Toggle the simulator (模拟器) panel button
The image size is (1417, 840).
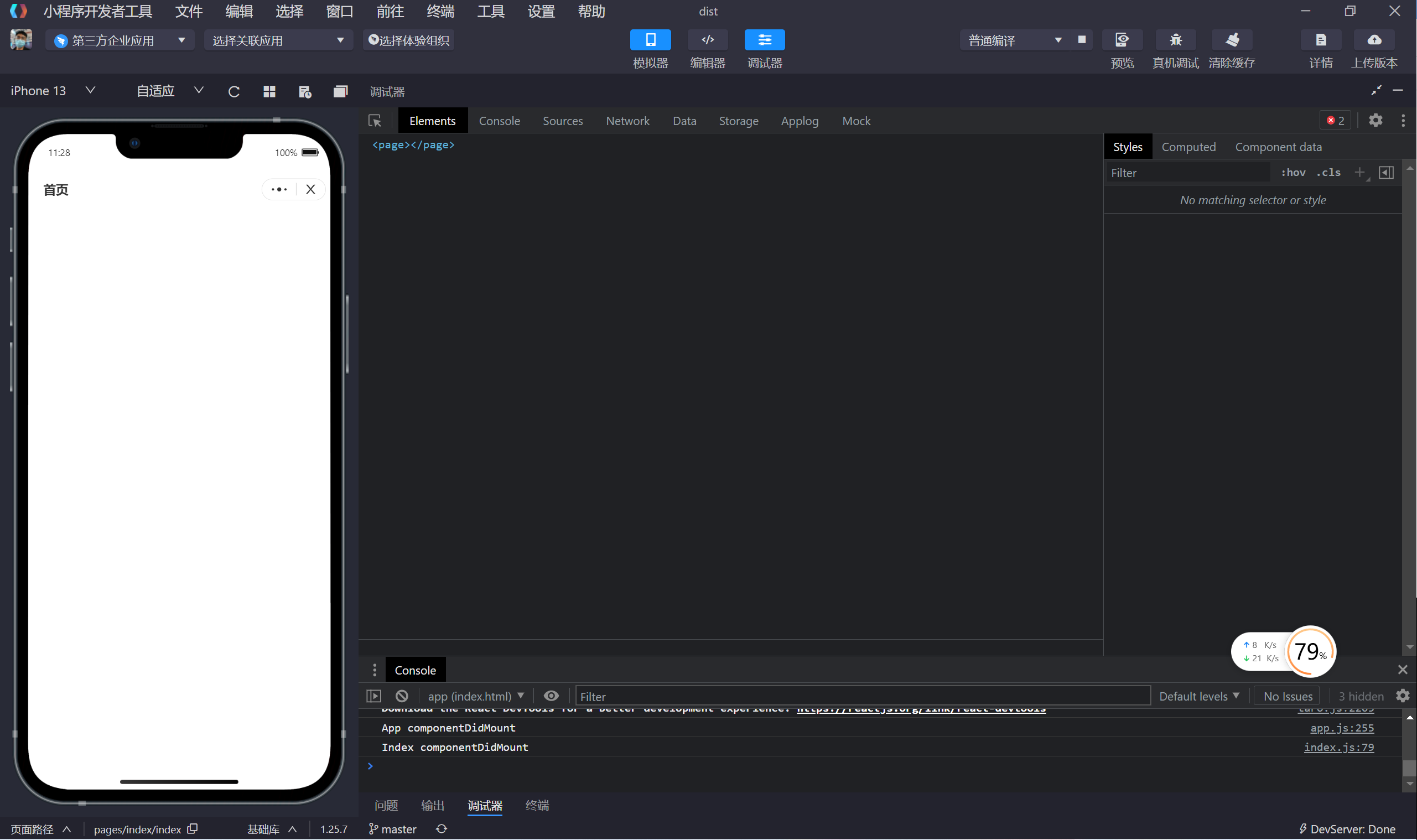(650, 40)
